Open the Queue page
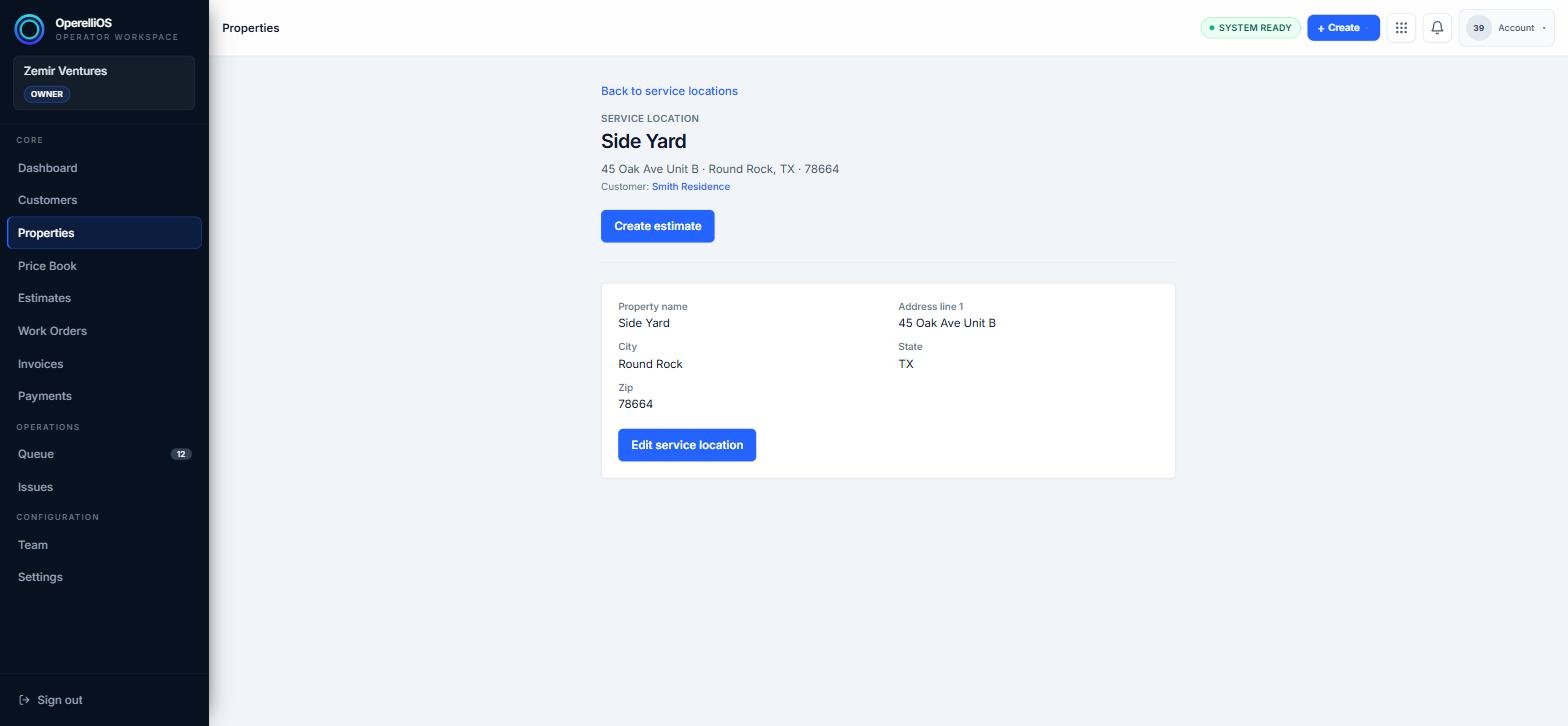1568x726 pixels. 104,454
